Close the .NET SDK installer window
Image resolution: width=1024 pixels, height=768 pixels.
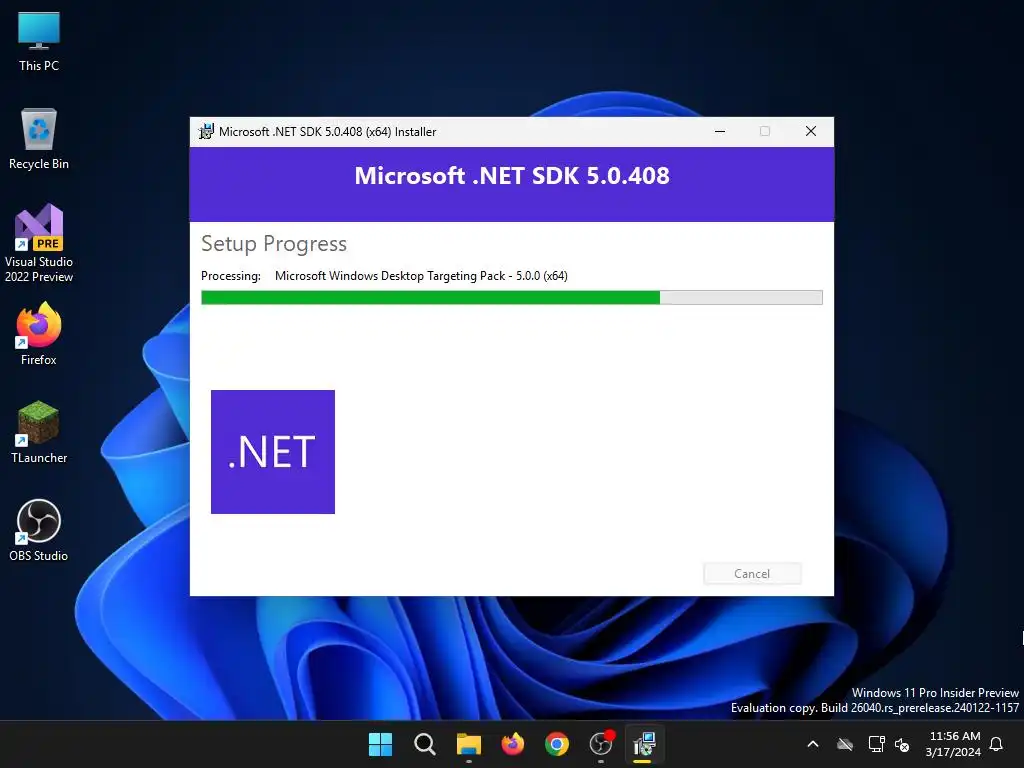810,131
